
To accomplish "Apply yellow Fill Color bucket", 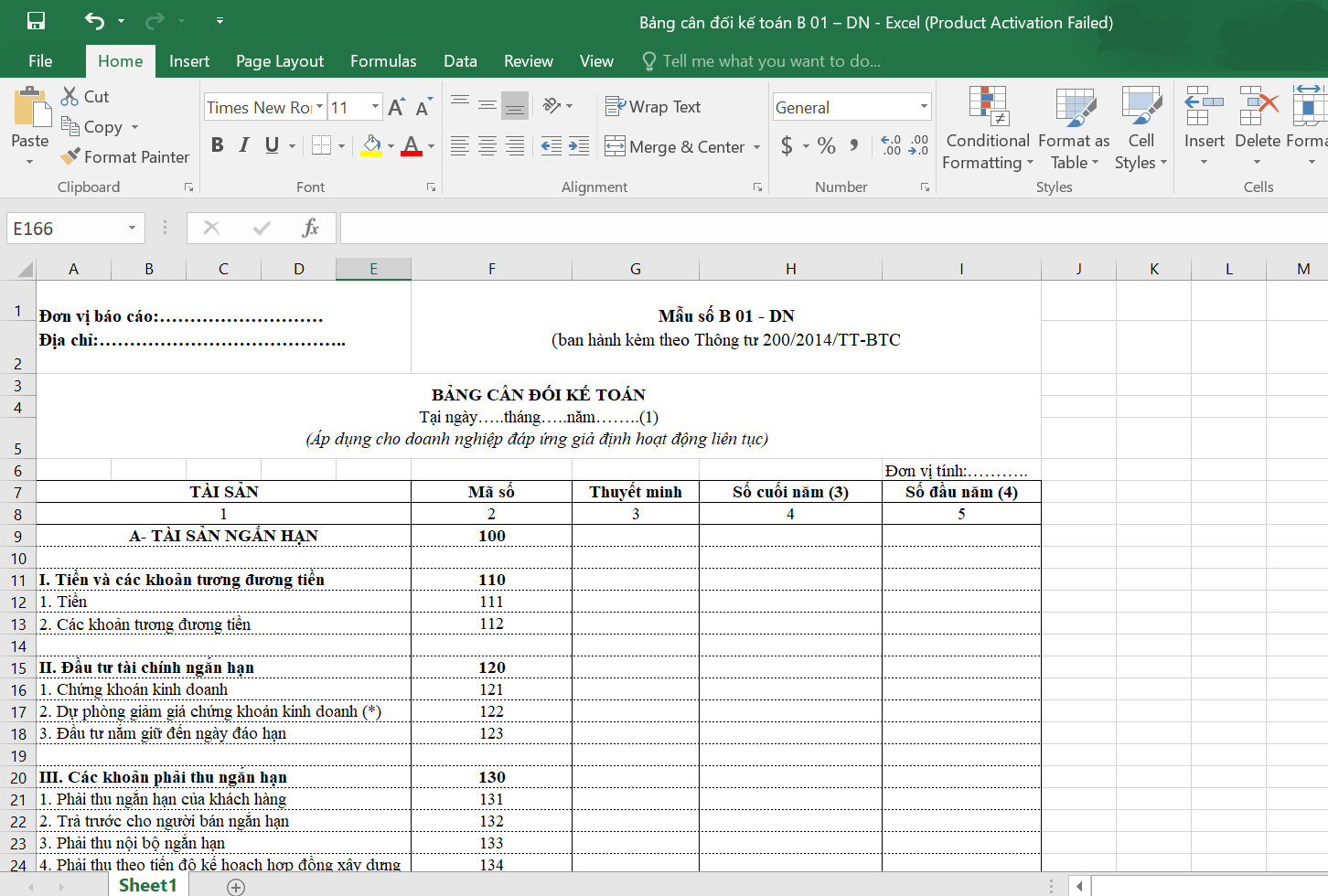I will coord(371,145).
